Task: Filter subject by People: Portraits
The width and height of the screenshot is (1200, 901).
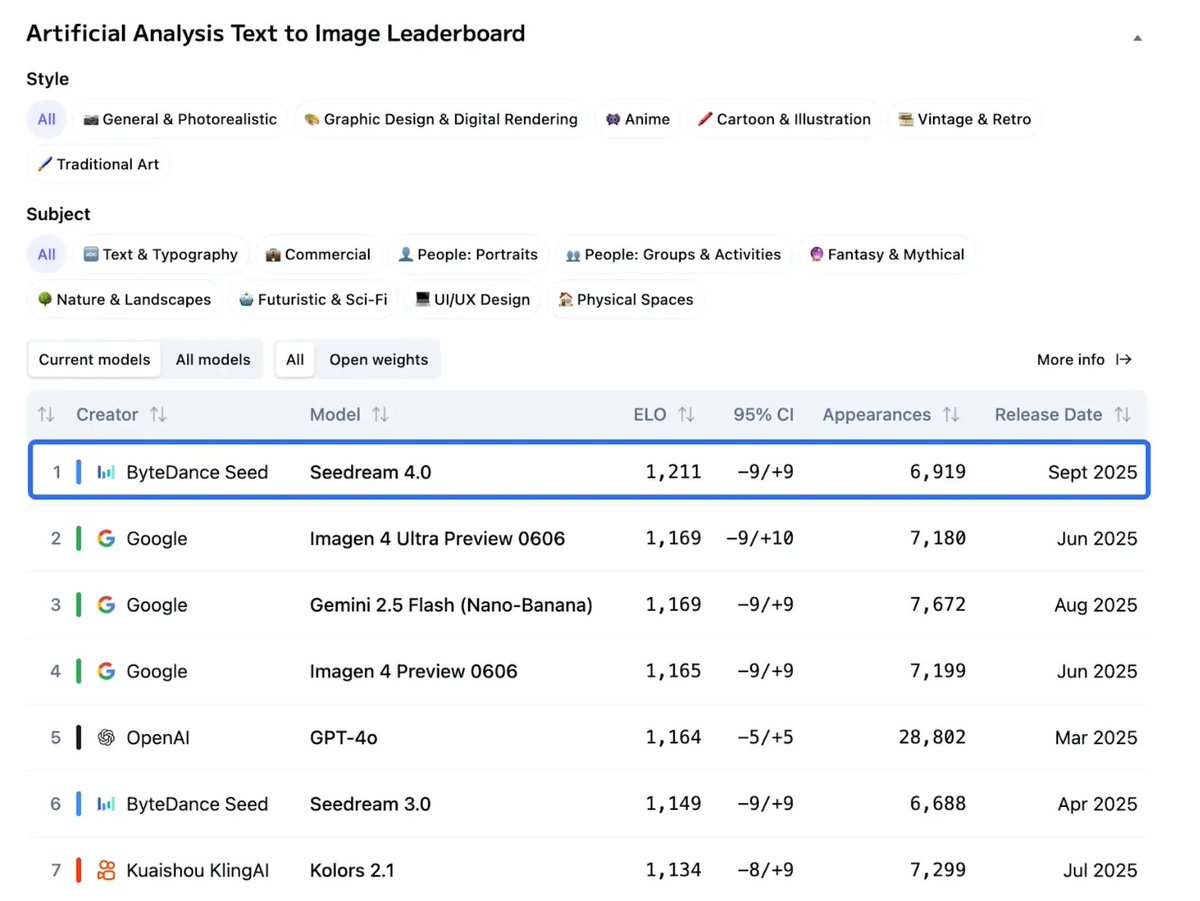Action: [x=468, y=254]
